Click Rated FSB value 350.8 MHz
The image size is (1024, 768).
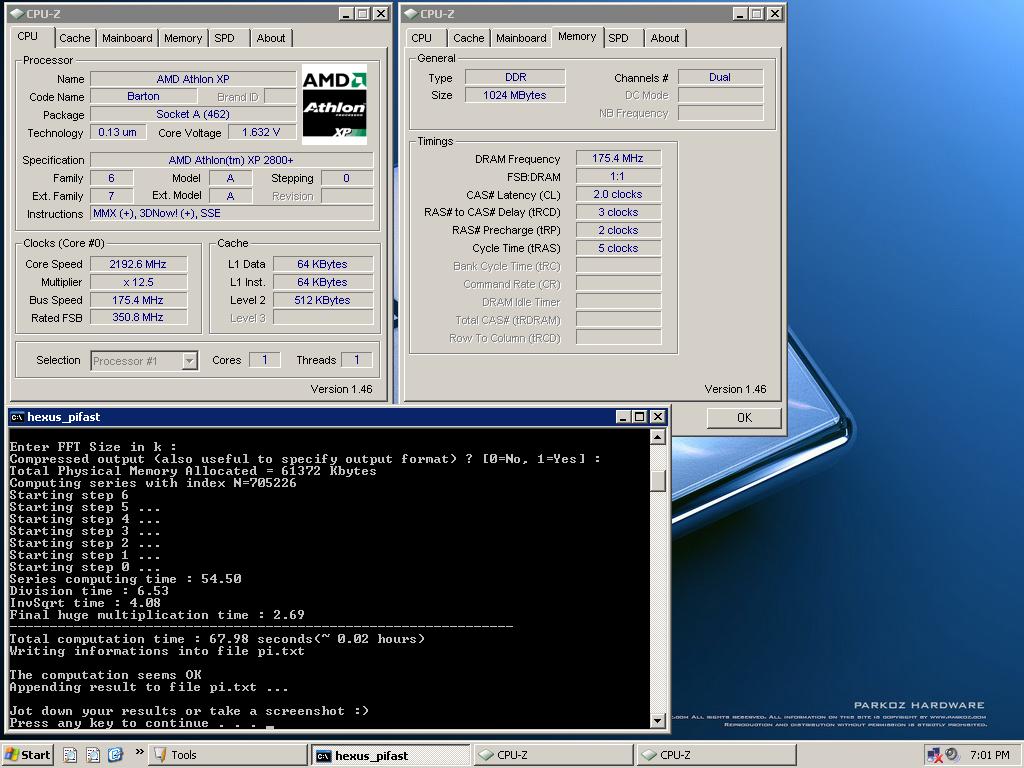pyautogui.click(x=138, y=317)
